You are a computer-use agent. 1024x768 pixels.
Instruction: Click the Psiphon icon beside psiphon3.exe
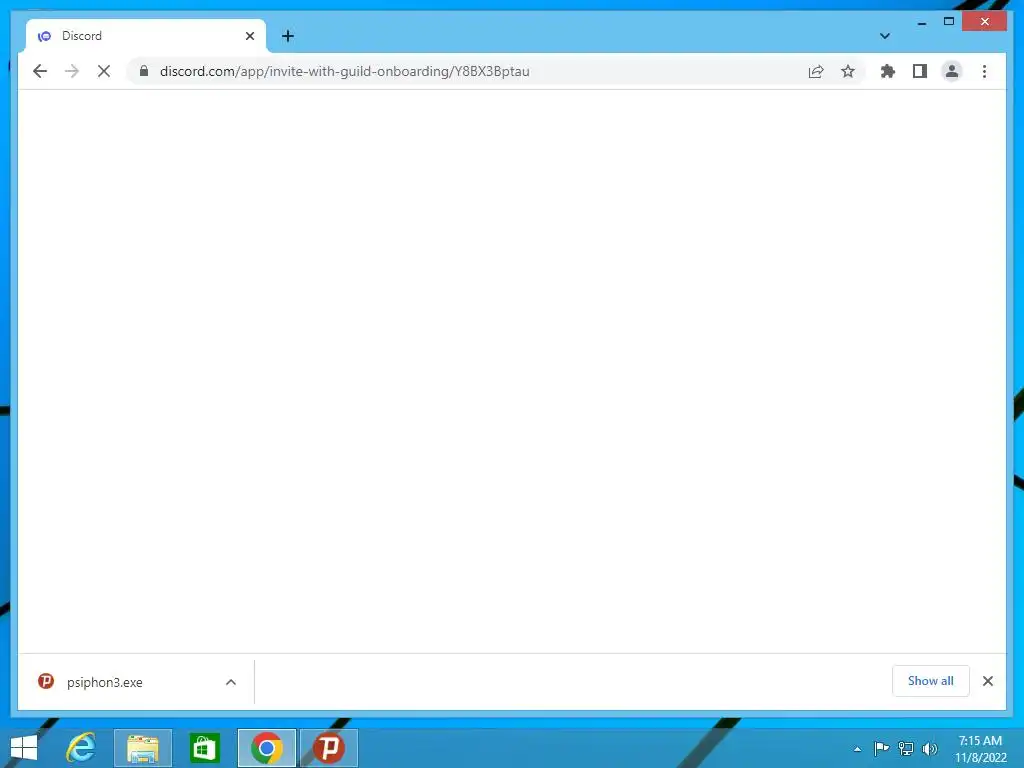point(46,681)
